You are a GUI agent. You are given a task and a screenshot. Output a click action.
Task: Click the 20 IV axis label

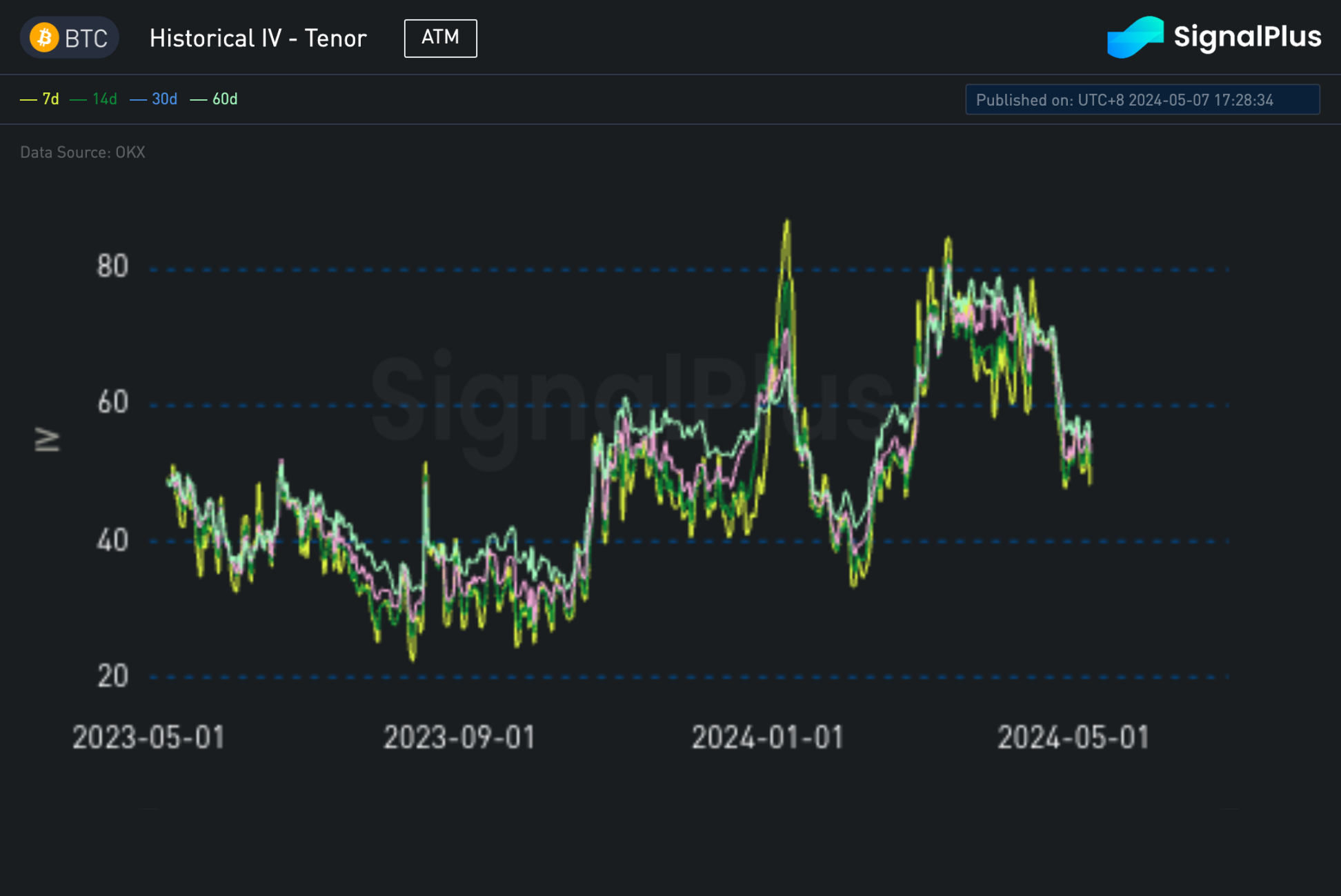click(112, 676)
